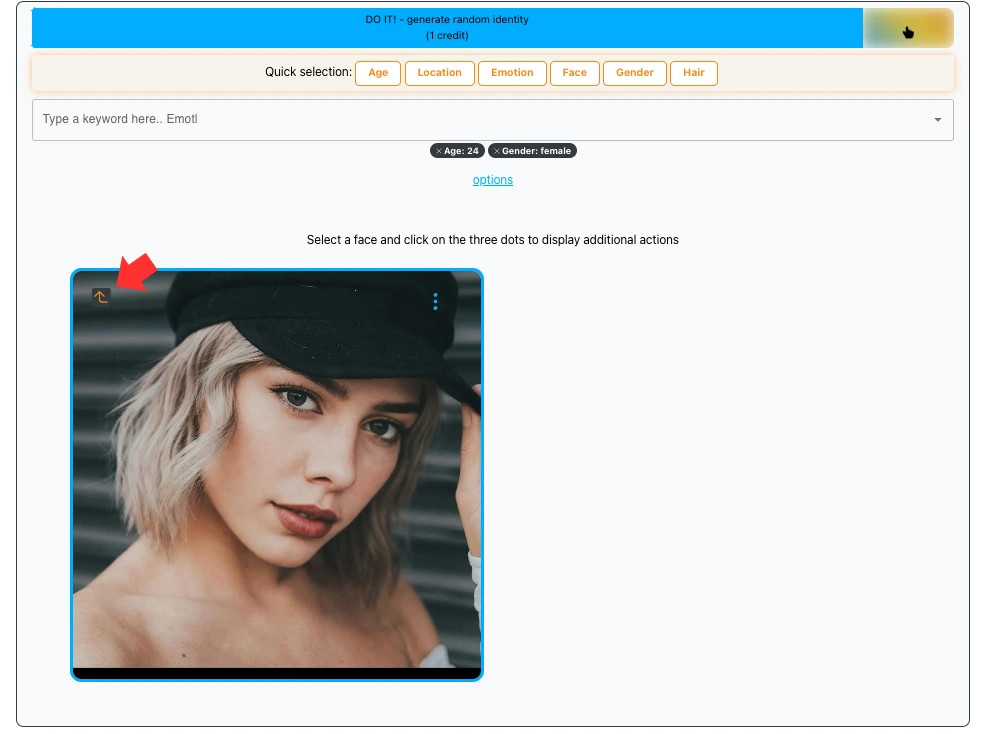The image size is (984, 734).
Task: Open additional actions via the vertical dots
Action: point(435,301)
